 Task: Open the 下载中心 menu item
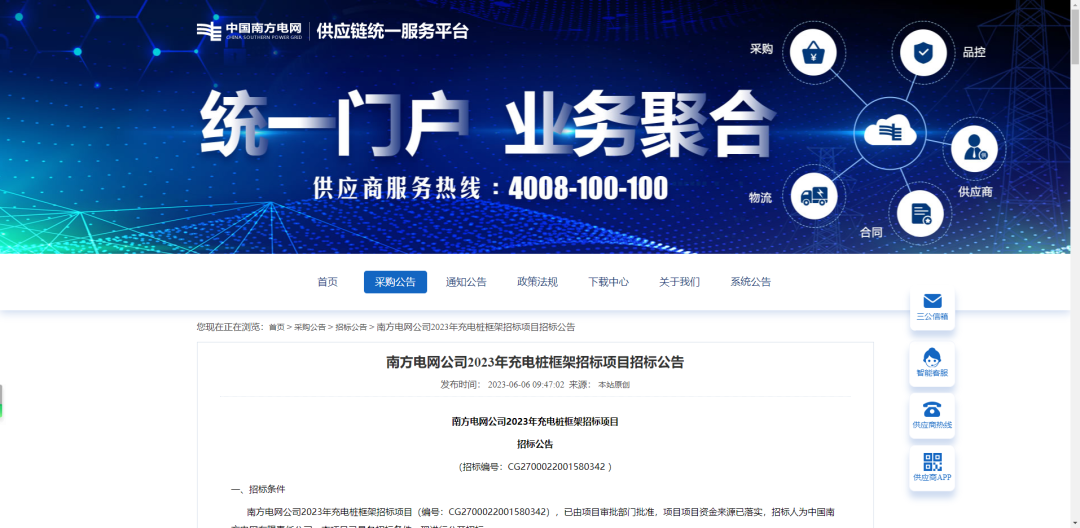pyautogui.click(x=608, y=282)
